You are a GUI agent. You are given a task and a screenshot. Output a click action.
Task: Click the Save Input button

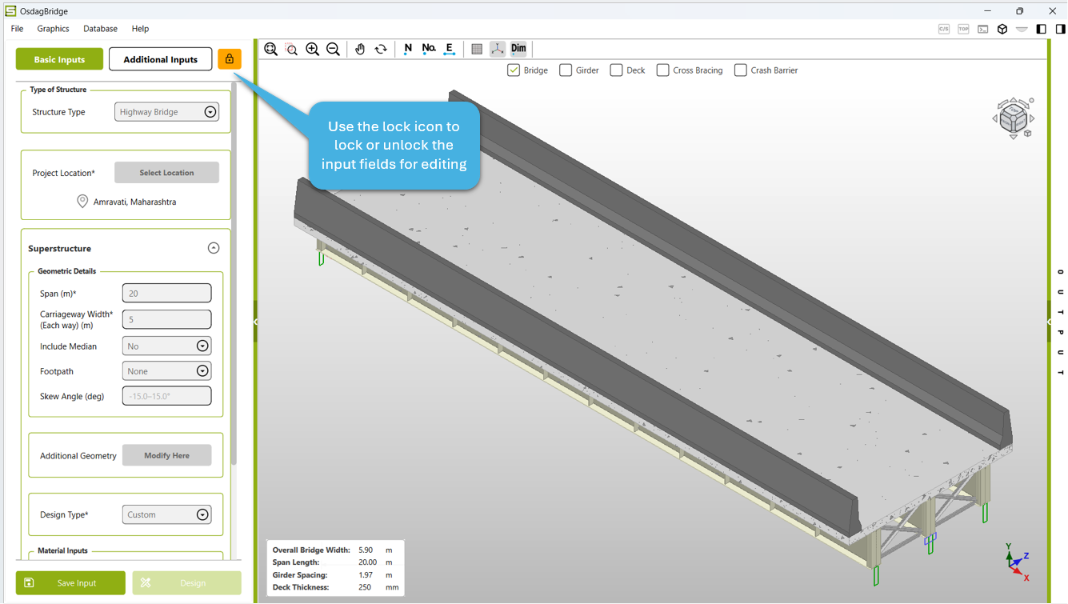[71, 583]
